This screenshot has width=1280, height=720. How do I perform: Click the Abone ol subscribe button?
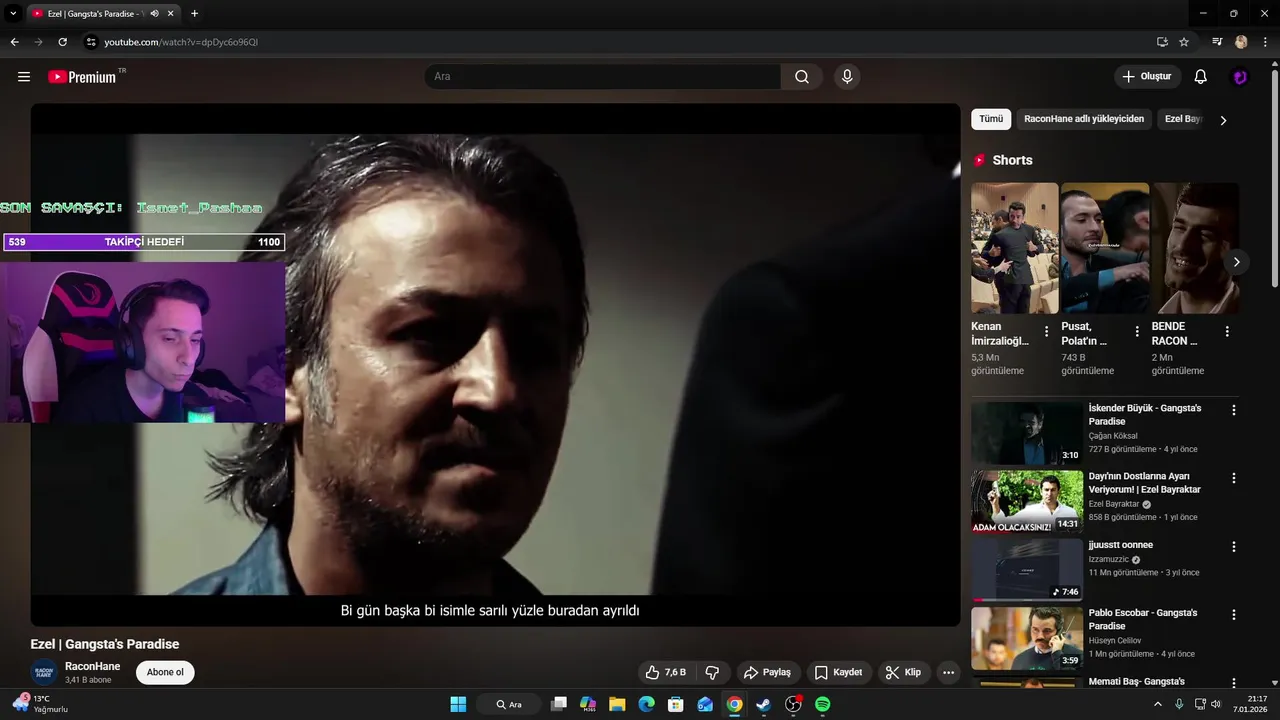[x=165, y=672]
